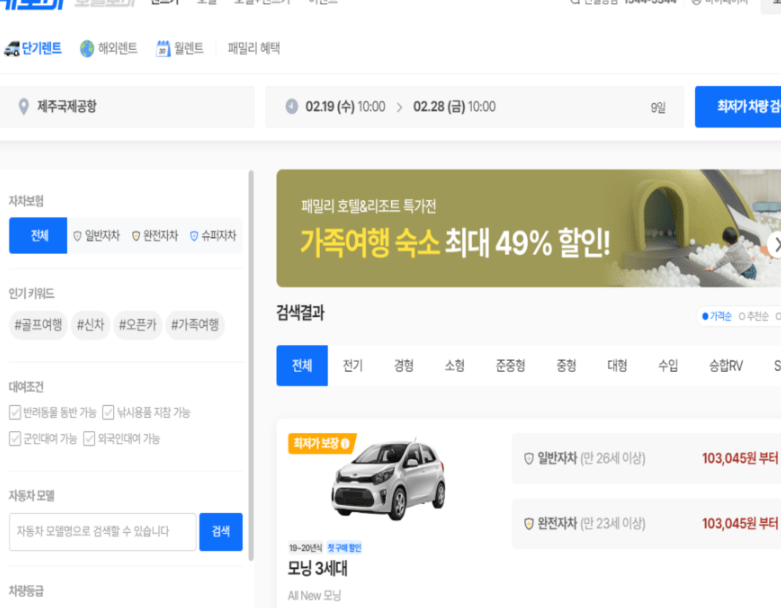The height and width of the screenshot is (608, 781).
Task: Click the 최저가 차량 검색 button
Action: pyautogui.click(x=738, y=107)
